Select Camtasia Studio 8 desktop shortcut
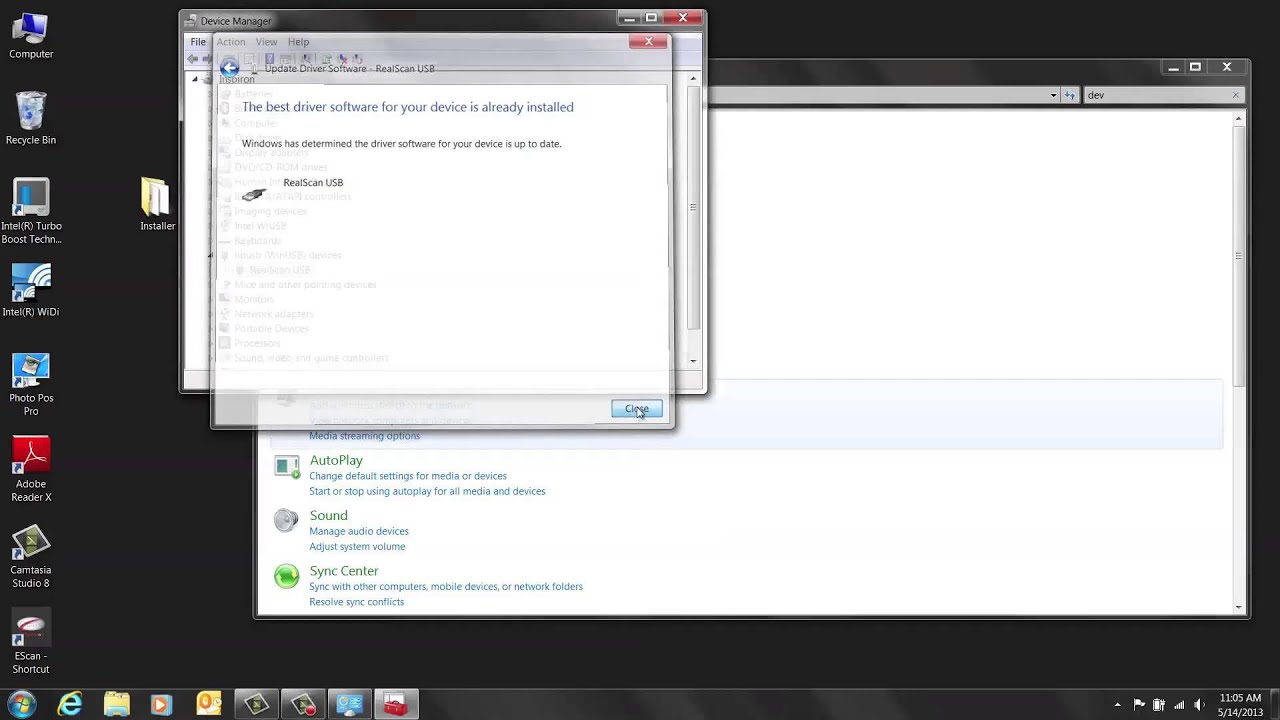 pos(31,557)
